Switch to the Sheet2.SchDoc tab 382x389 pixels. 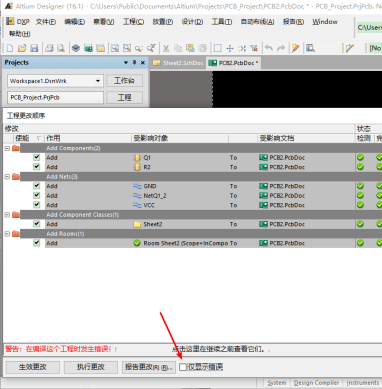[x=178, y=63]
